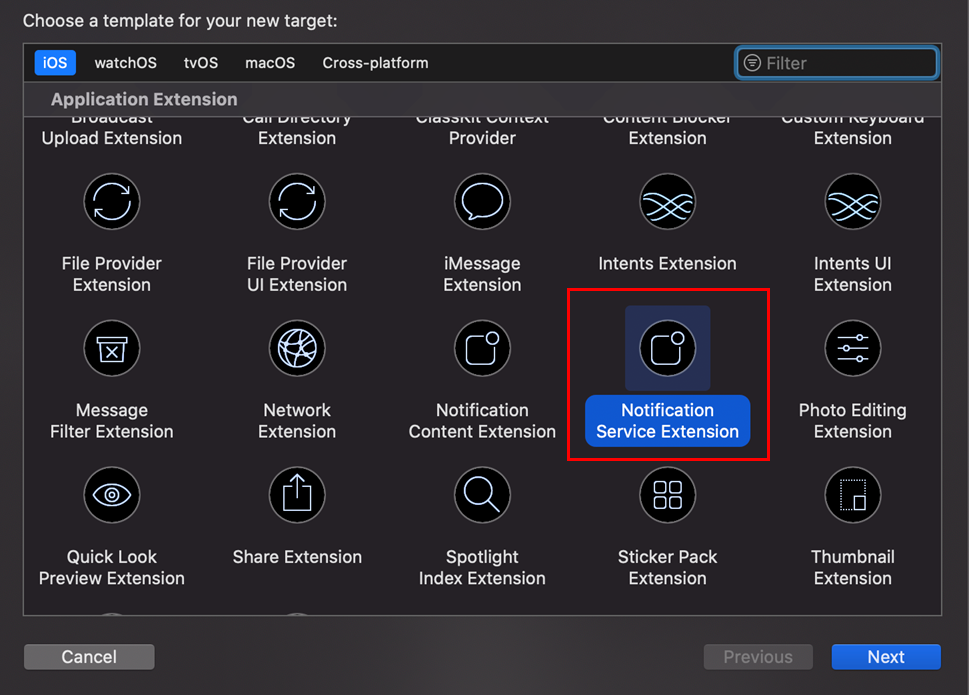Screen dimensions: 969x695
Task: Click the Notification Service Extension icon
Action: tap(667, 349)
